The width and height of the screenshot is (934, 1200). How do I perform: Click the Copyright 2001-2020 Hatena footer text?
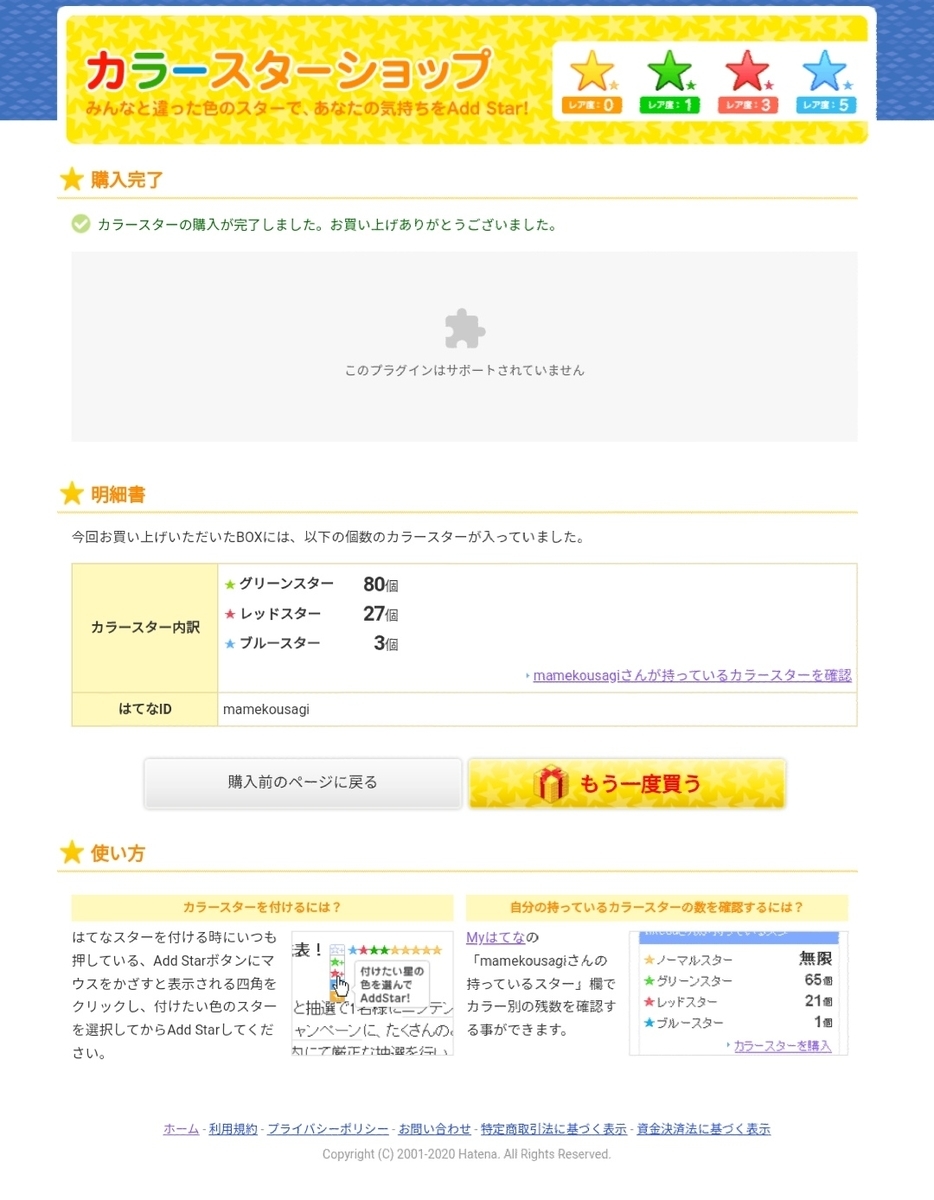(466, 1154)
